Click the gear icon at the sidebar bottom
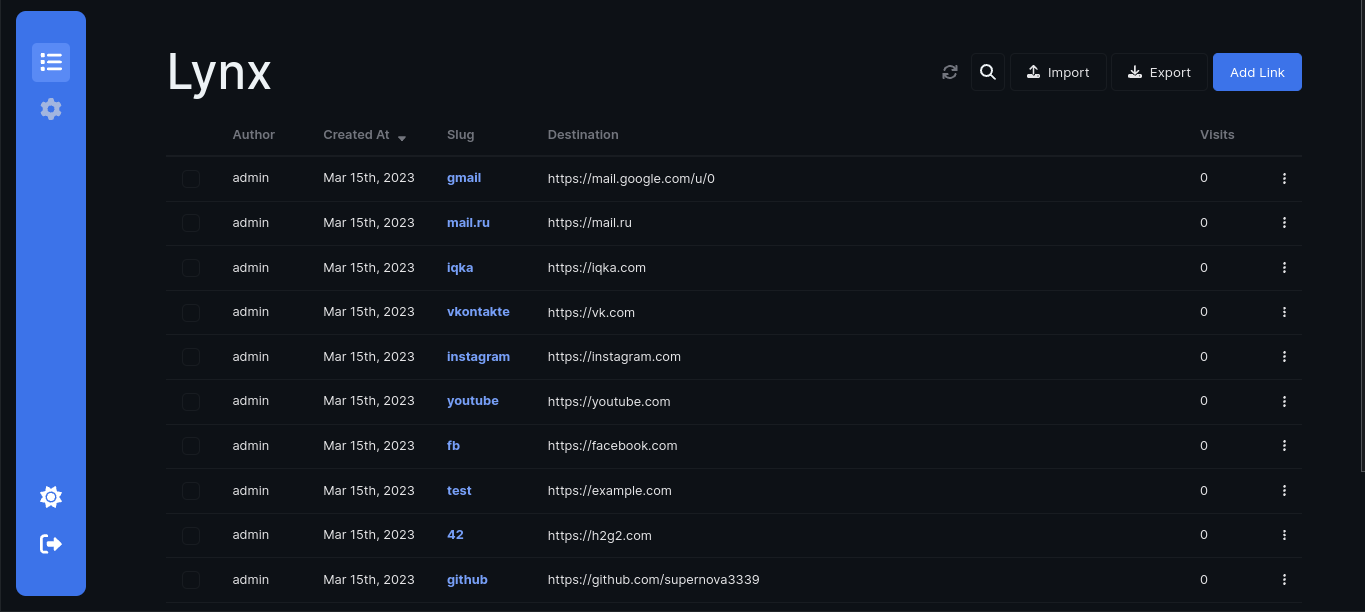 [51, 497]
